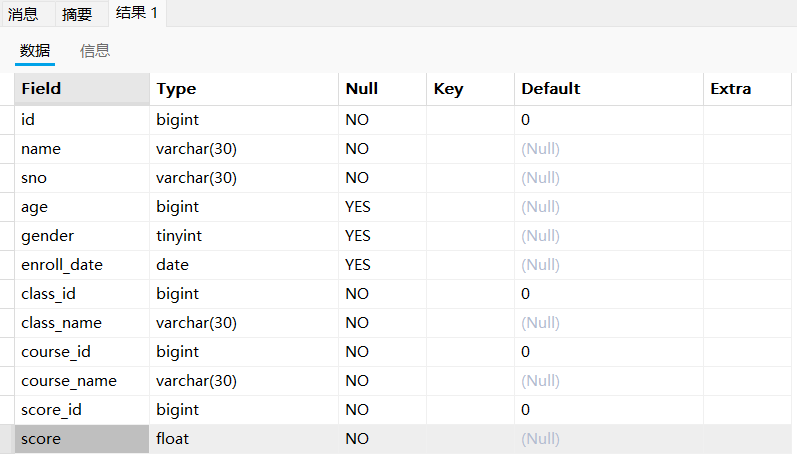
Task: Click the Extra column header
Action: point(747,89)
